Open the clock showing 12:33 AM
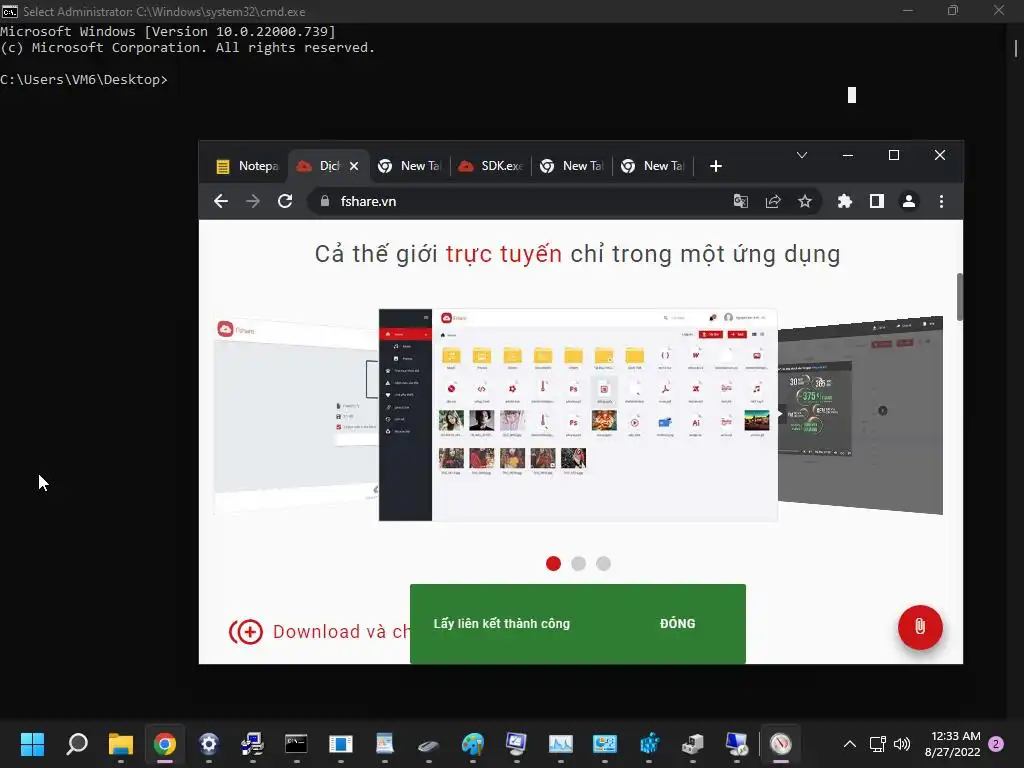The width and height of the screenshot is (1024, 768). click(x=953, y=744)
